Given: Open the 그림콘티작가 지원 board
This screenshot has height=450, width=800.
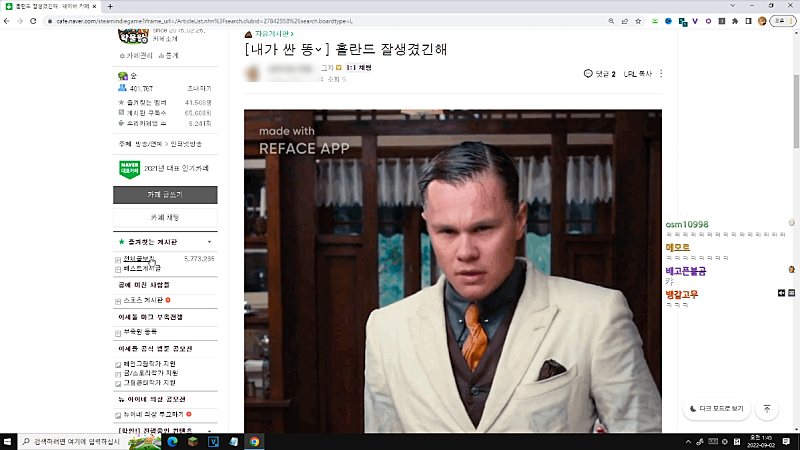Looking at the screenshot, I should (149, 382).
